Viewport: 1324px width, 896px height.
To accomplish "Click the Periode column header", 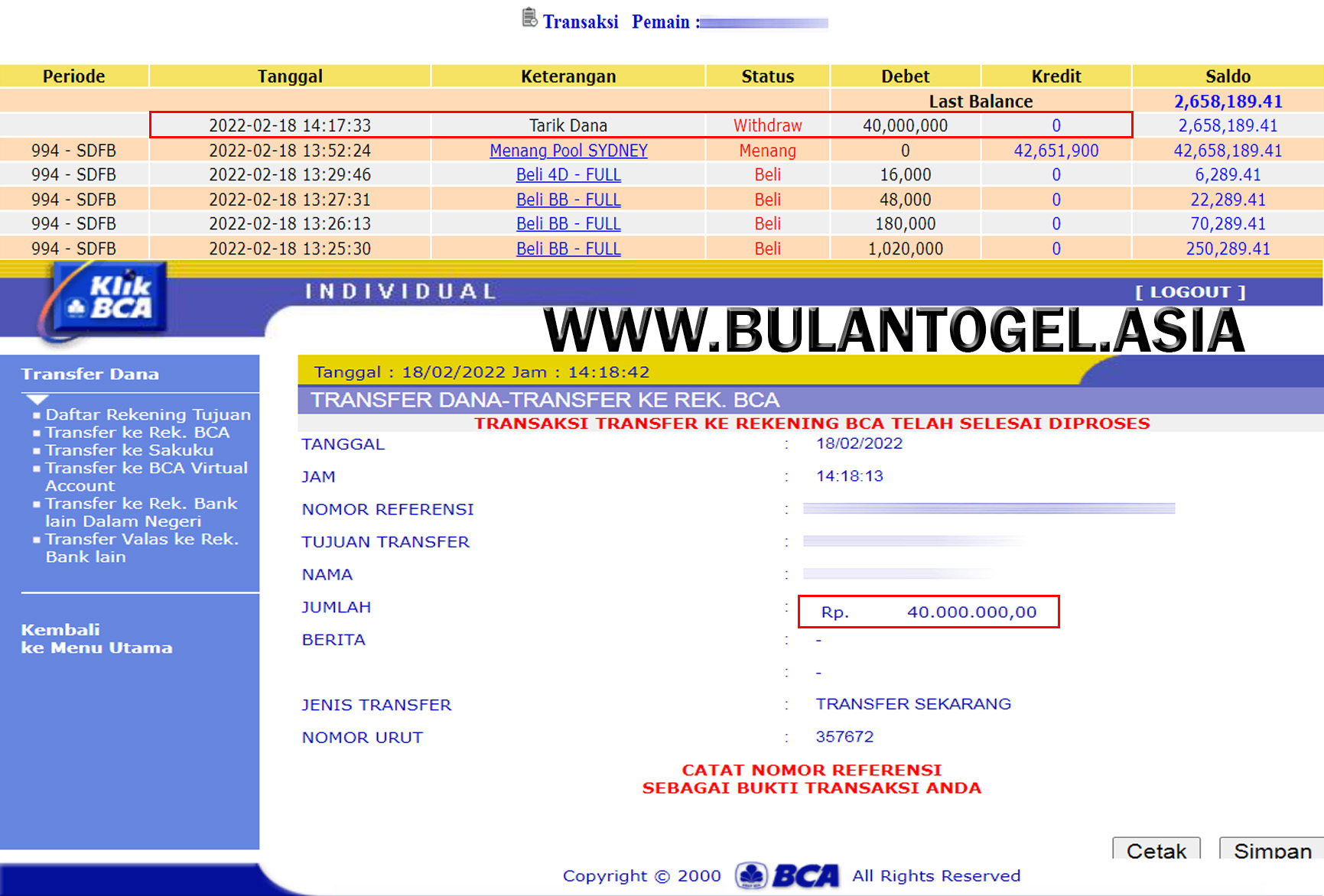I will pos(74,76).
